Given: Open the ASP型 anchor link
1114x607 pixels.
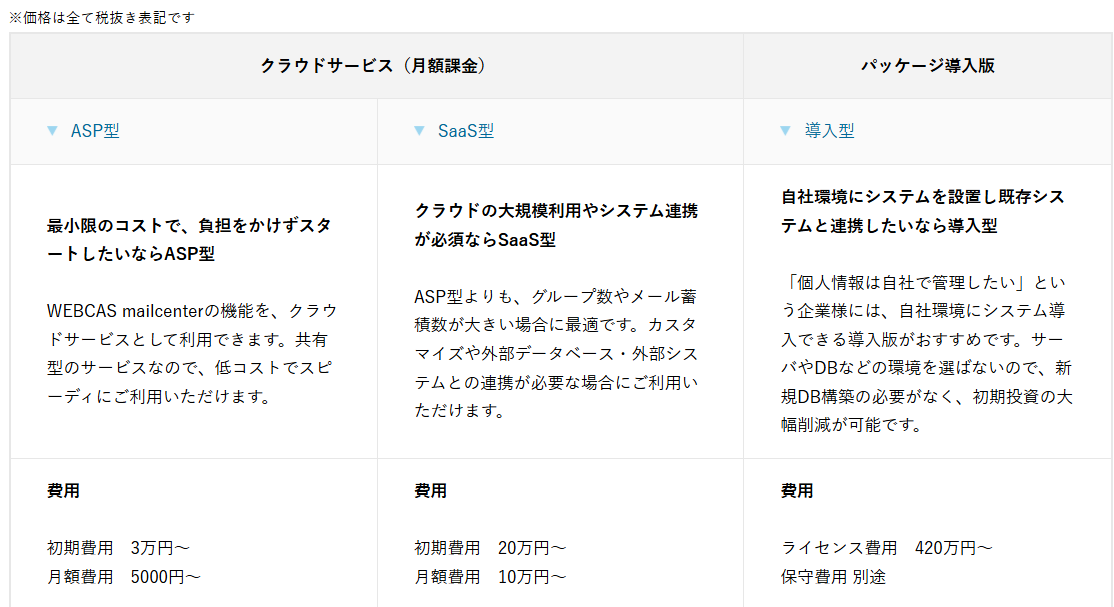Looking at the screenshot, I should [x=95, y=131].
